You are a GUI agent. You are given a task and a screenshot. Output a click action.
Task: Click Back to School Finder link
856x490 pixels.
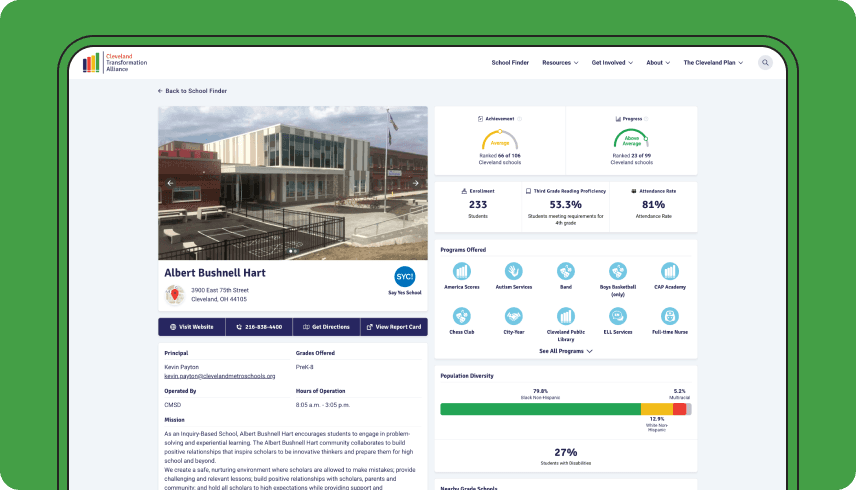click(x=192, y=91)
